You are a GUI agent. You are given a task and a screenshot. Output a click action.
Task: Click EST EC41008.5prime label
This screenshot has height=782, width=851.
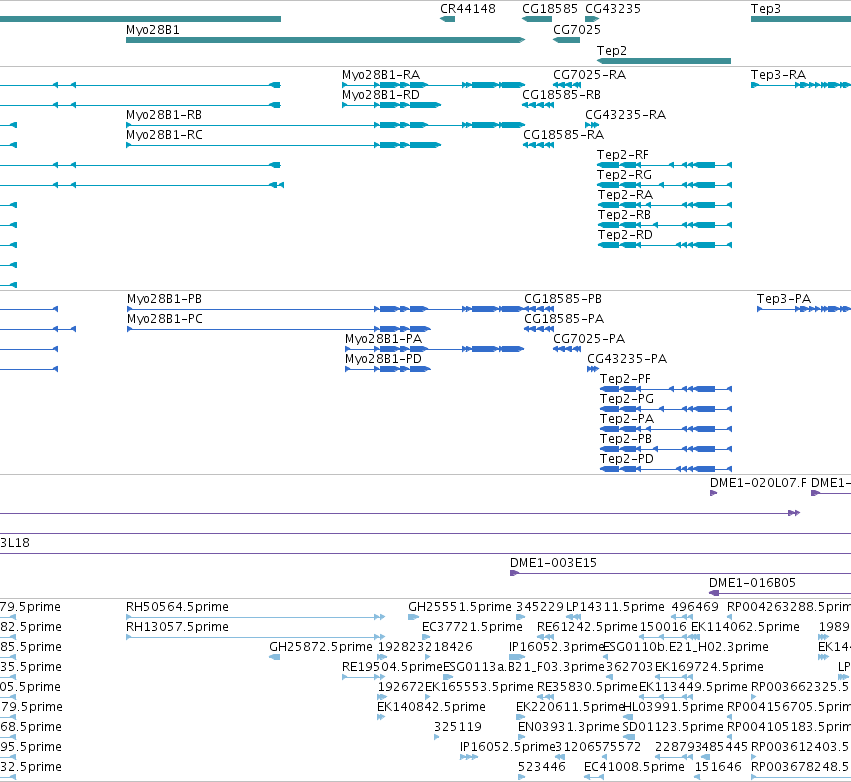coord(634,767)
